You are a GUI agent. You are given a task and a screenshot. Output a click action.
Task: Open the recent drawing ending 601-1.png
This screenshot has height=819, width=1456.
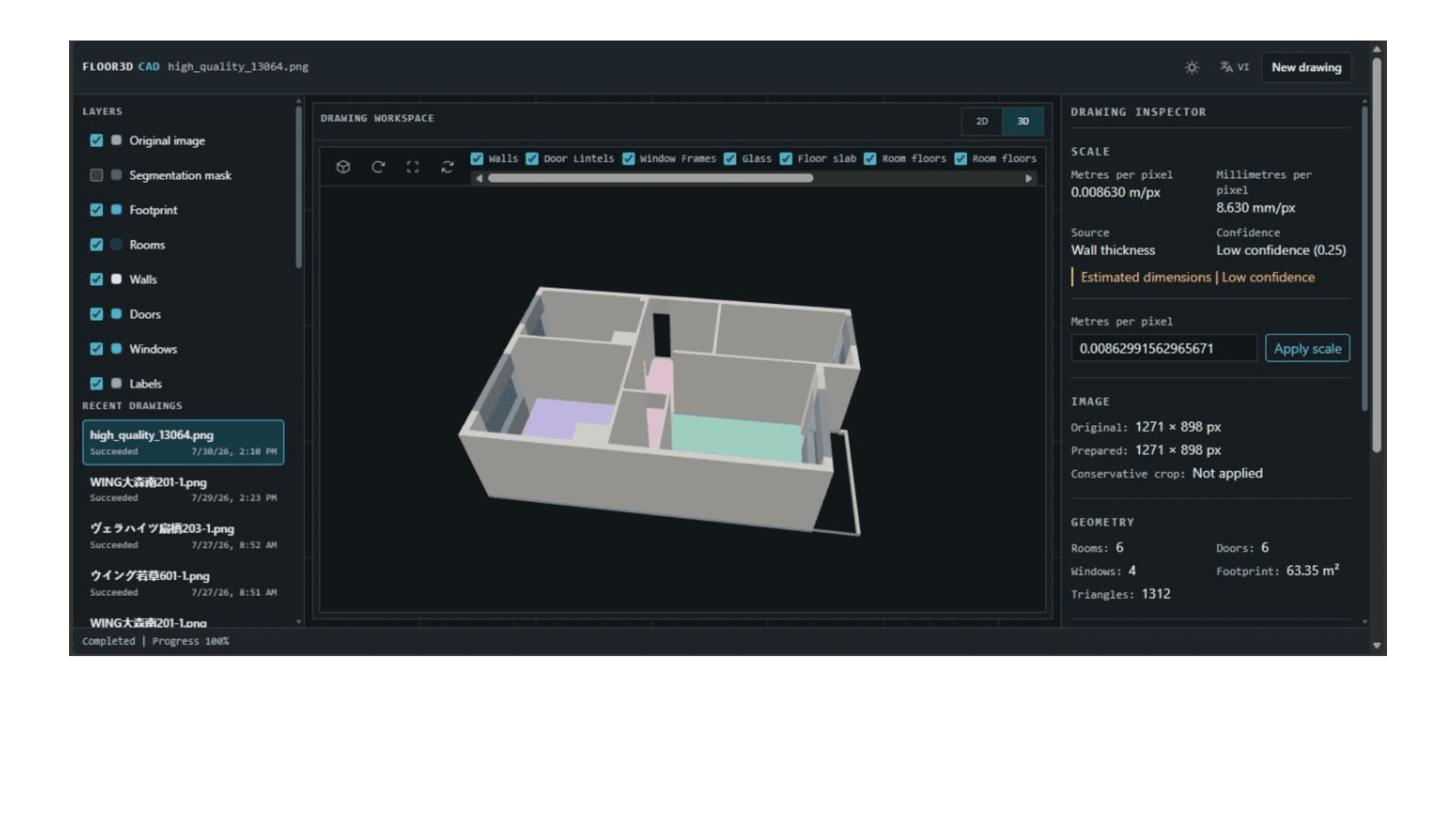click(x=183, y=583)
